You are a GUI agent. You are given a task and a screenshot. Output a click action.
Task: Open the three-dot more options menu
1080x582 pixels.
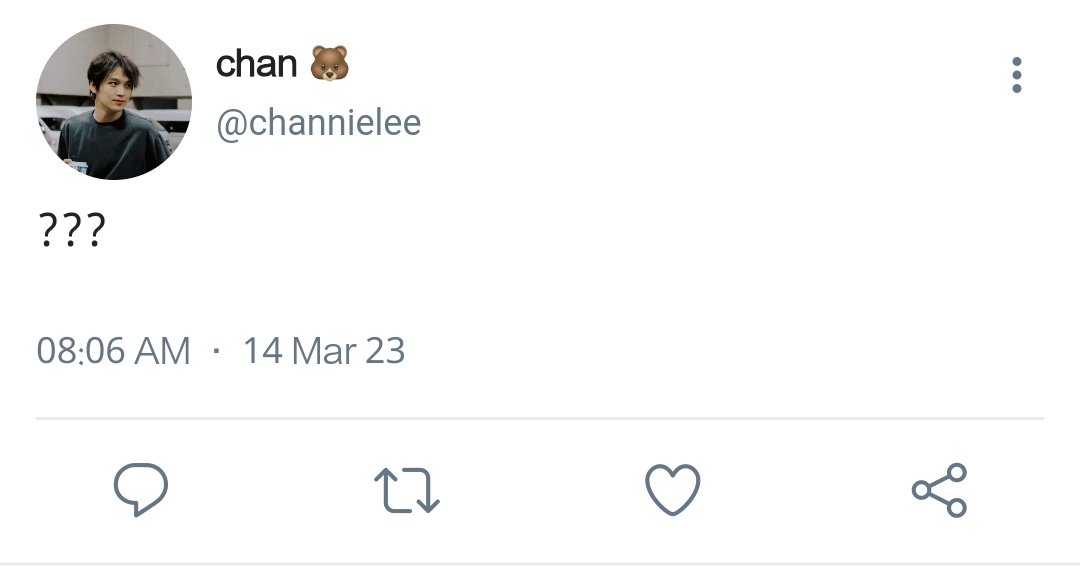click(1017, 75)
